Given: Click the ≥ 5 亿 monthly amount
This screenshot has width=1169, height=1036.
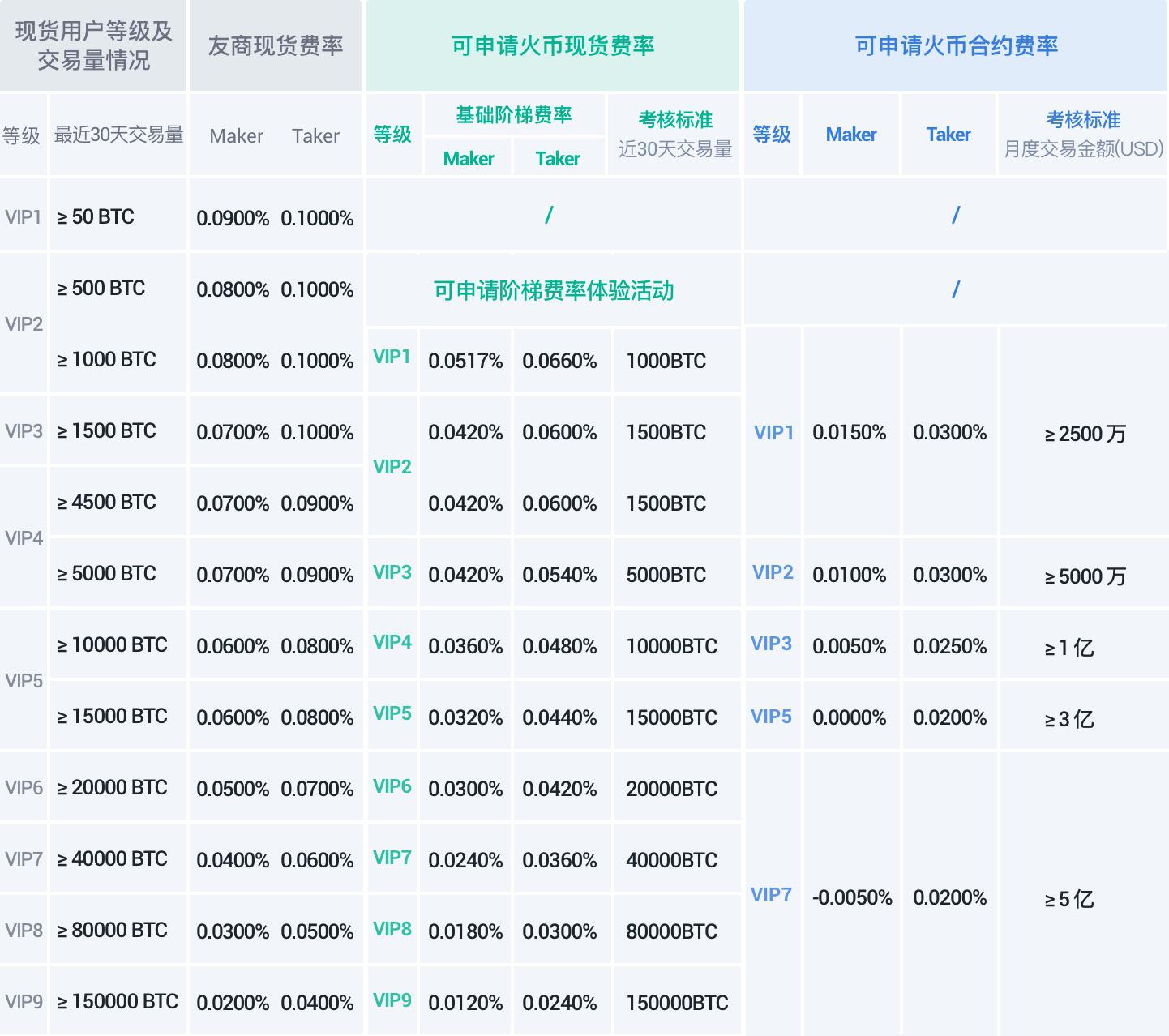Looking at the screenshot, I should pos(1069,899).
